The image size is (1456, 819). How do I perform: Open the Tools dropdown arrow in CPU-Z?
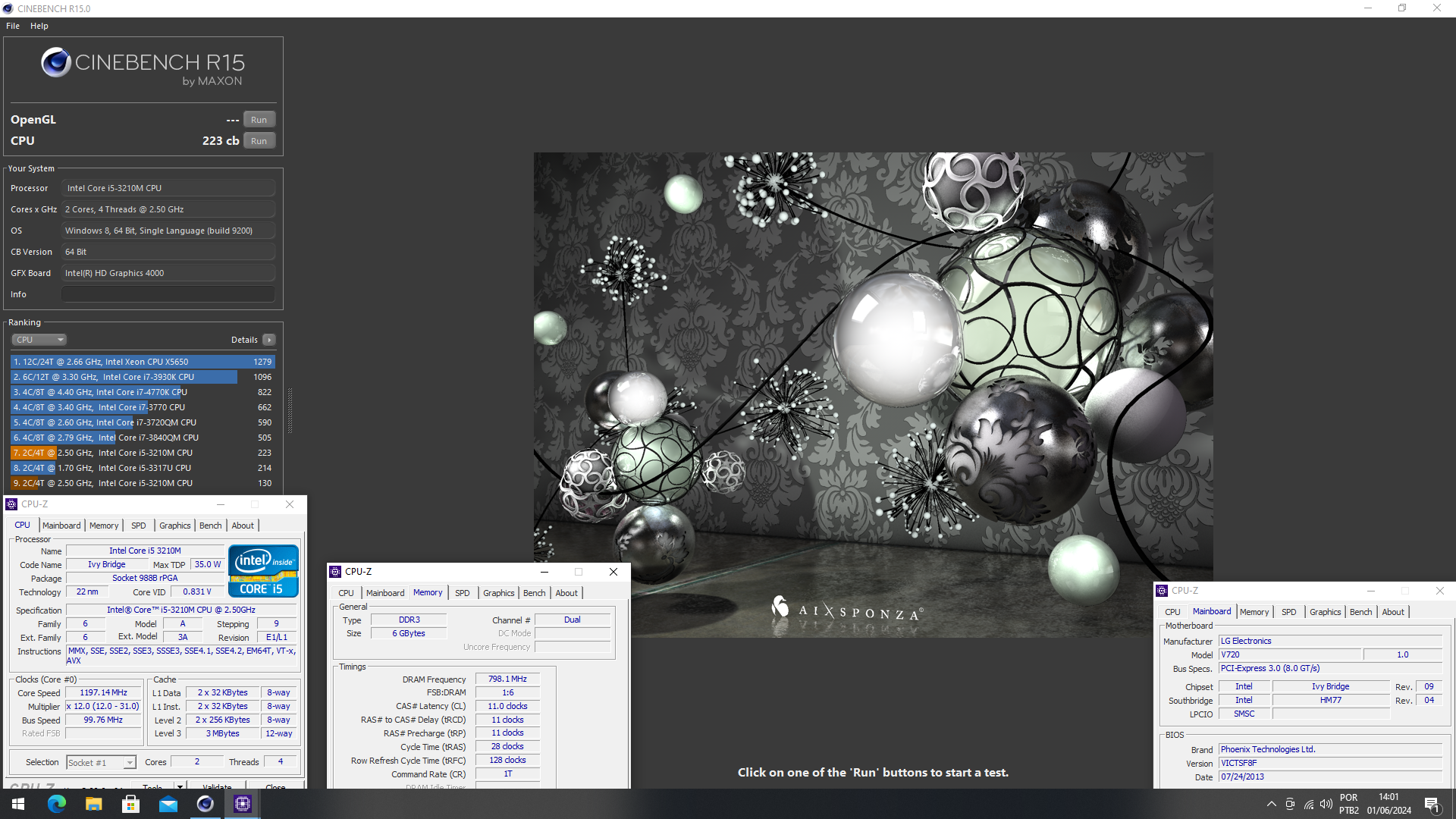pyautogui.click(x=180, y=786)
